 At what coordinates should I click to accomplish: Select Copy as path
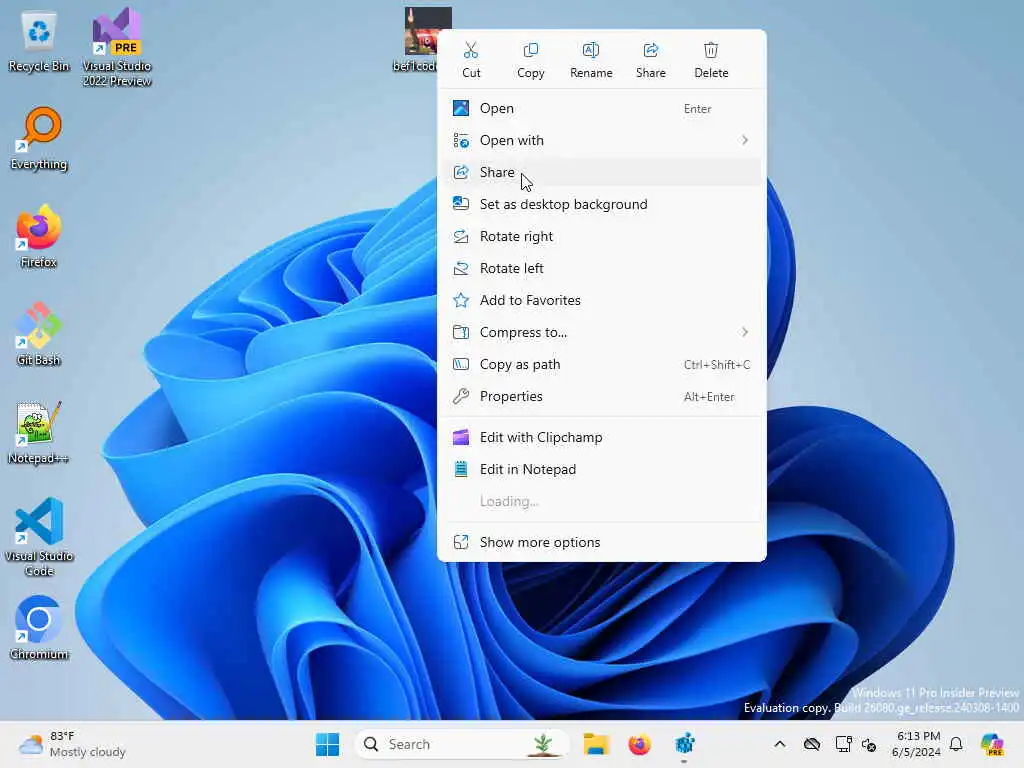[601, 364]
